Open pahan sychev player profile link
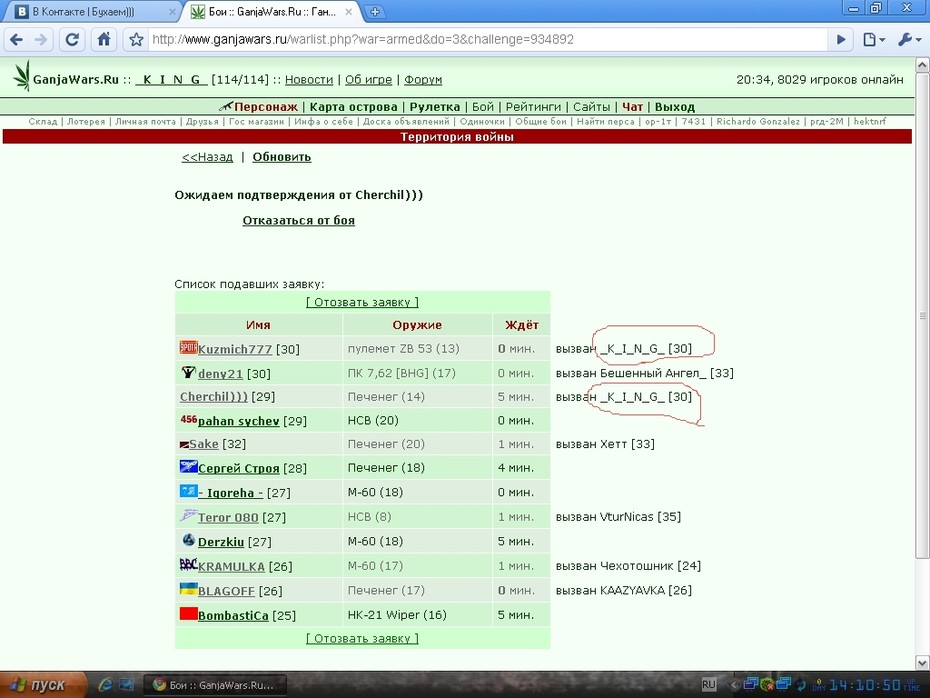 [x=238, y=421]
